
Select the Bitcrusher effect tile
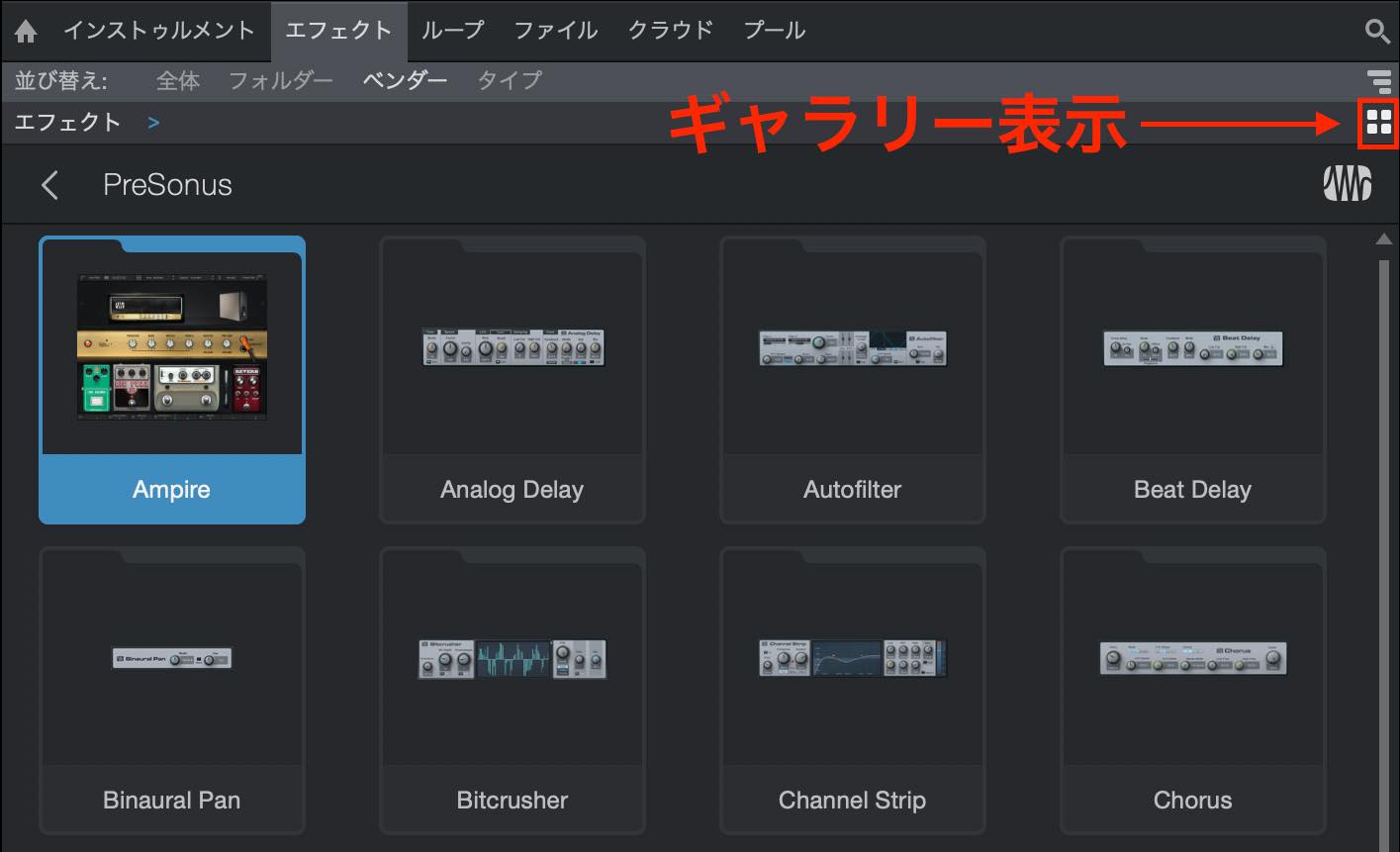tap(513, 691)
